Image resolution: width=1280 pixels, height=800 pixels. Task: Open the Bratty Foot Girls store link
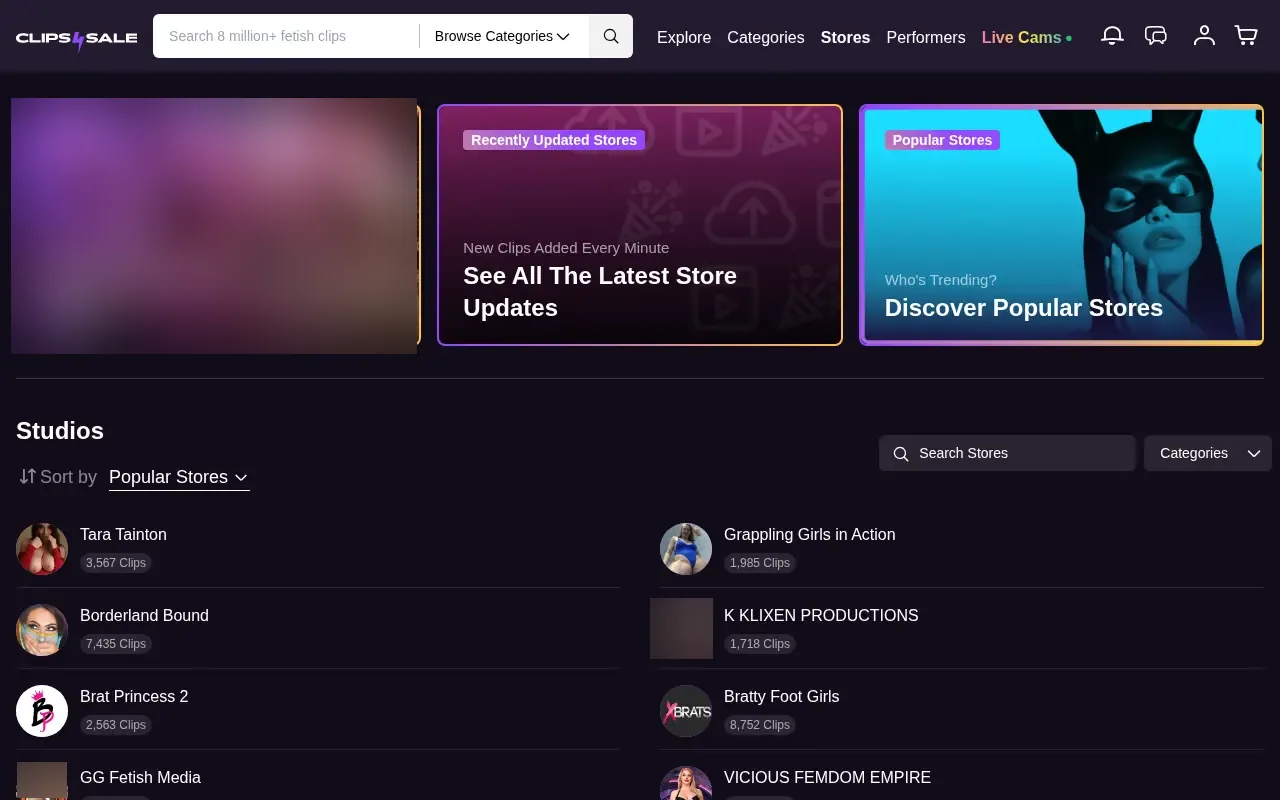(x=781, y=697)
